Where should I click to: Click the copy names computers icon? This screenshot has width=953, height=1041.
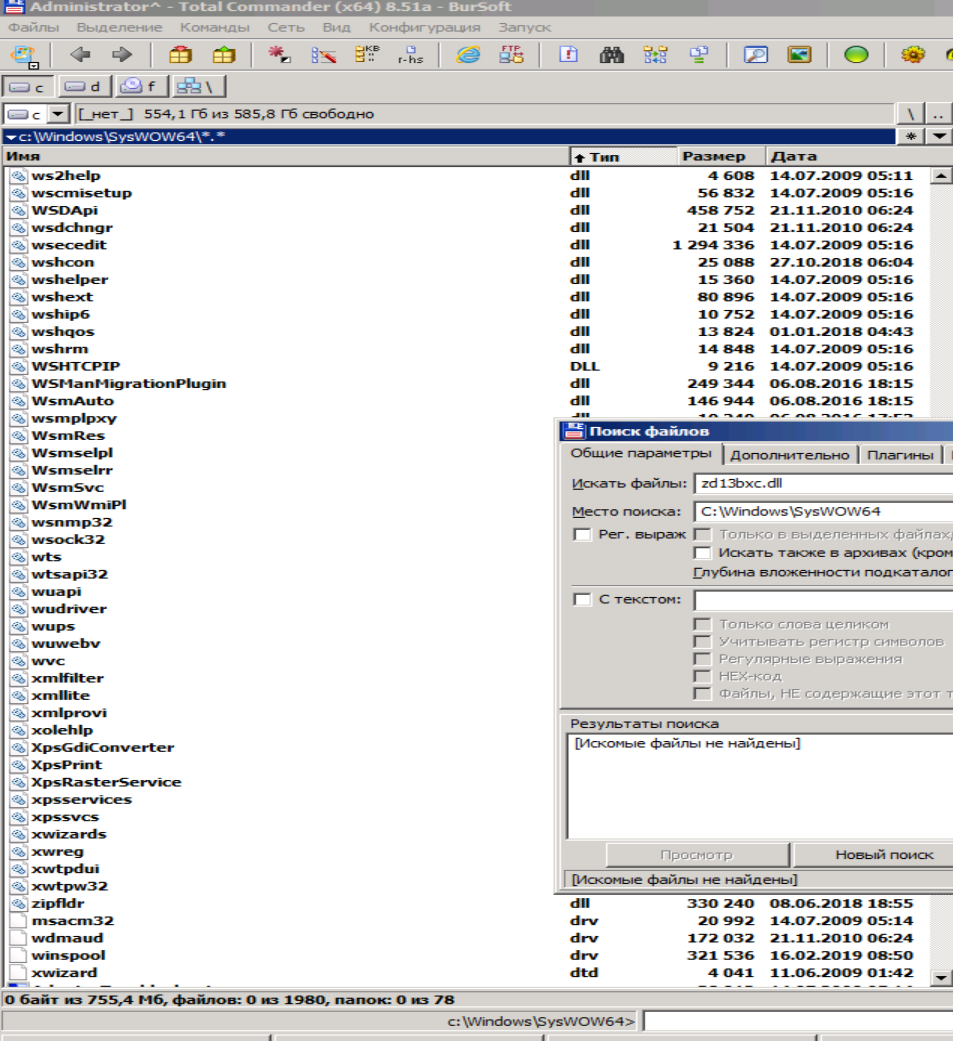point(699,54)
